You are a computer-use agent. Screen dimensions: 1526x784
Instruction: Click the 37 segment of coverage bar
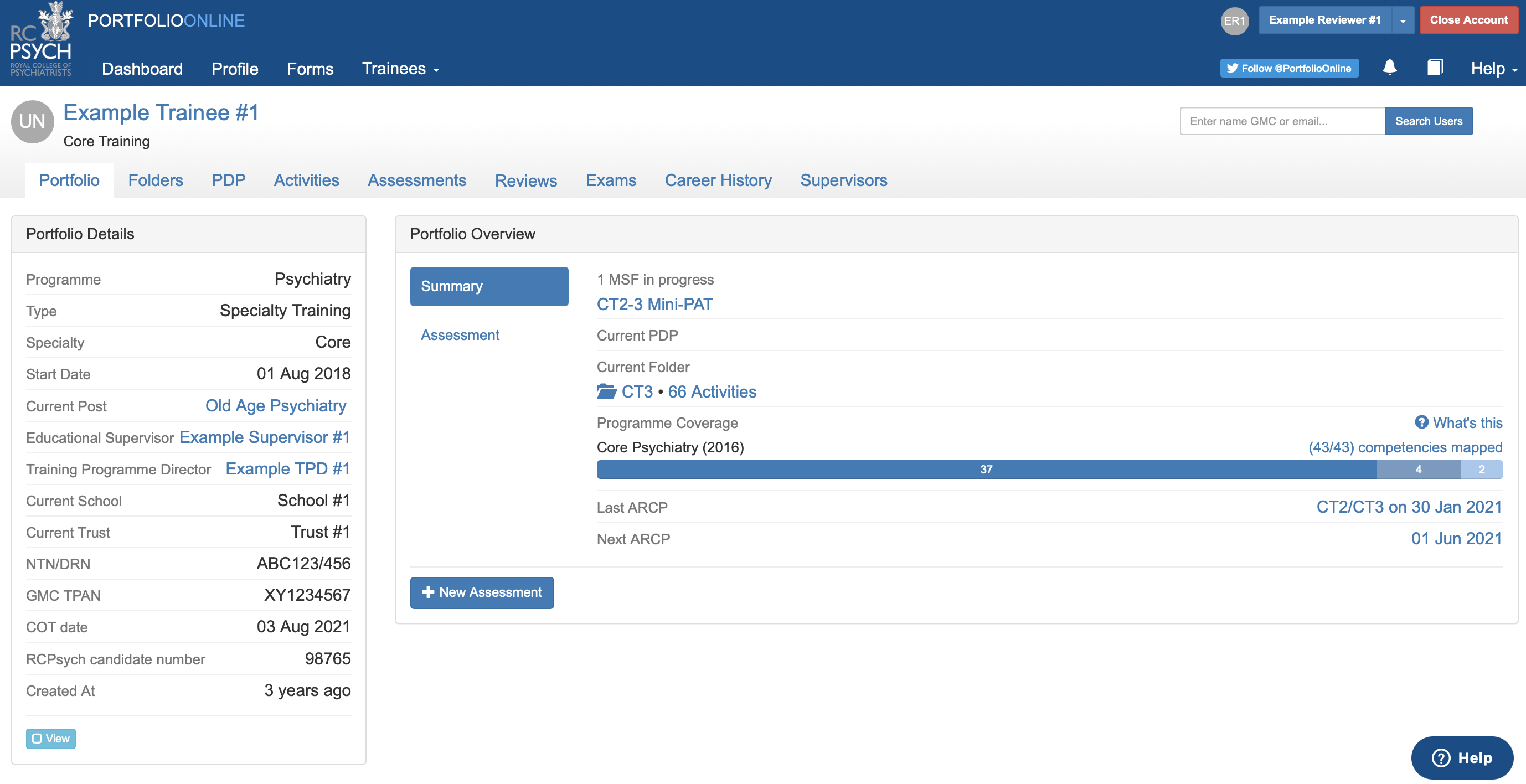(x=986, y=469)
